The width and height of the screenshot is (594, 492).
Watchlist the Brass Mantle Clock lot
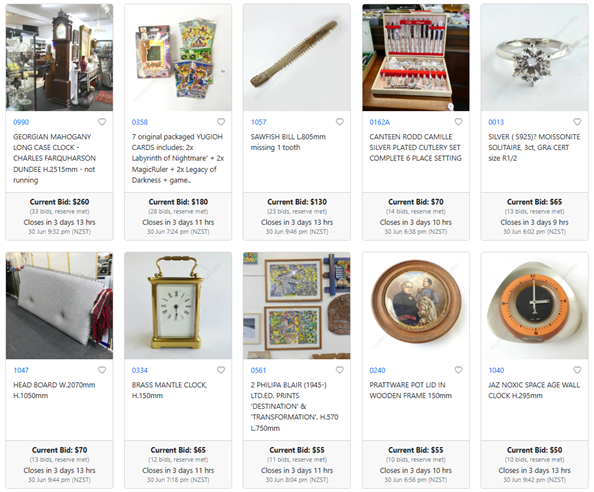click(x=221, y=370)
